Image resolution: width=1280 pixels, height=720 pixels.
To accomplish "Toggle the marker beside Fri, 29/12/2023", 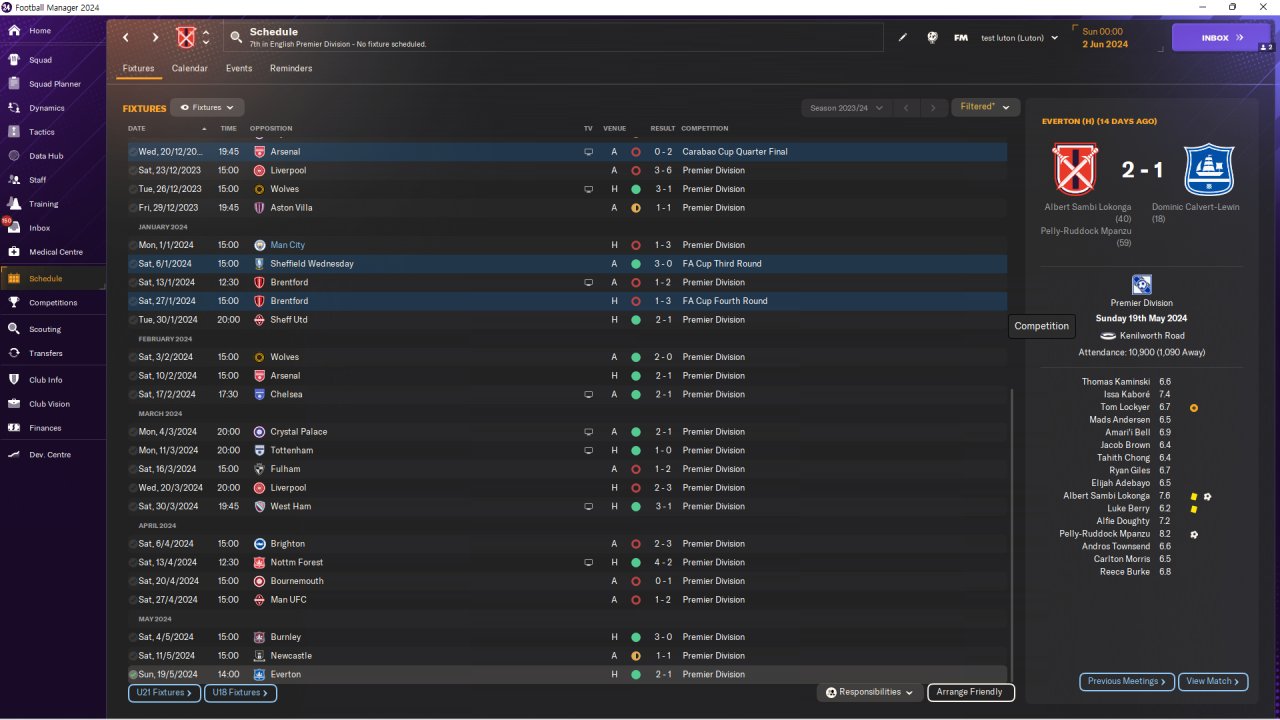I will tap(133, 208).
